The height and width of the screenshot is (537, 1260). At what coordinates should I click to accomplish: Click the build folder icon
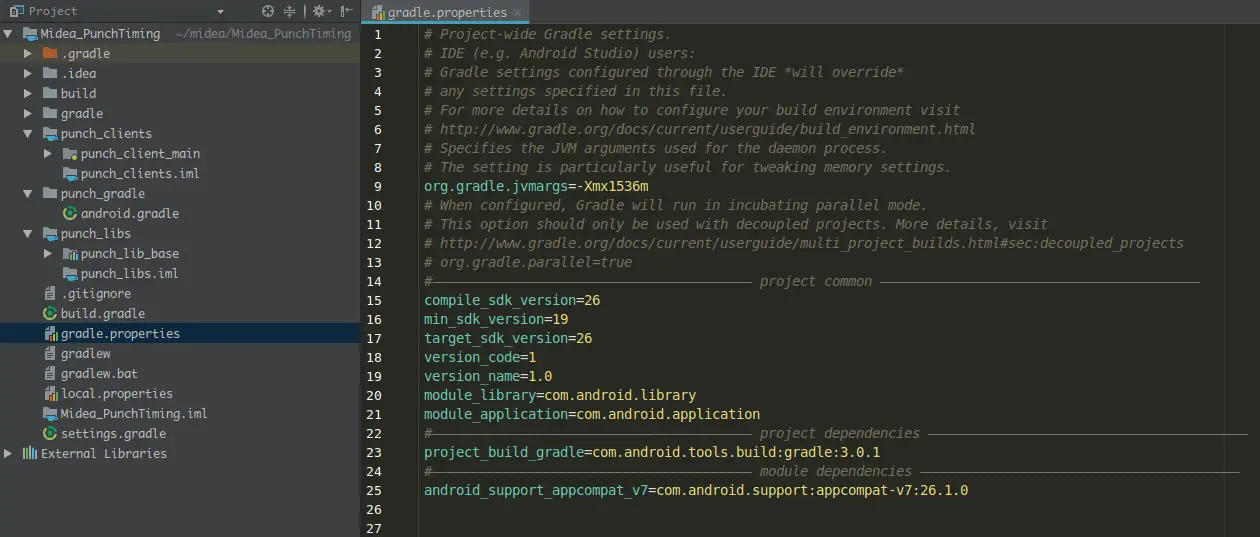coord(50,93)
